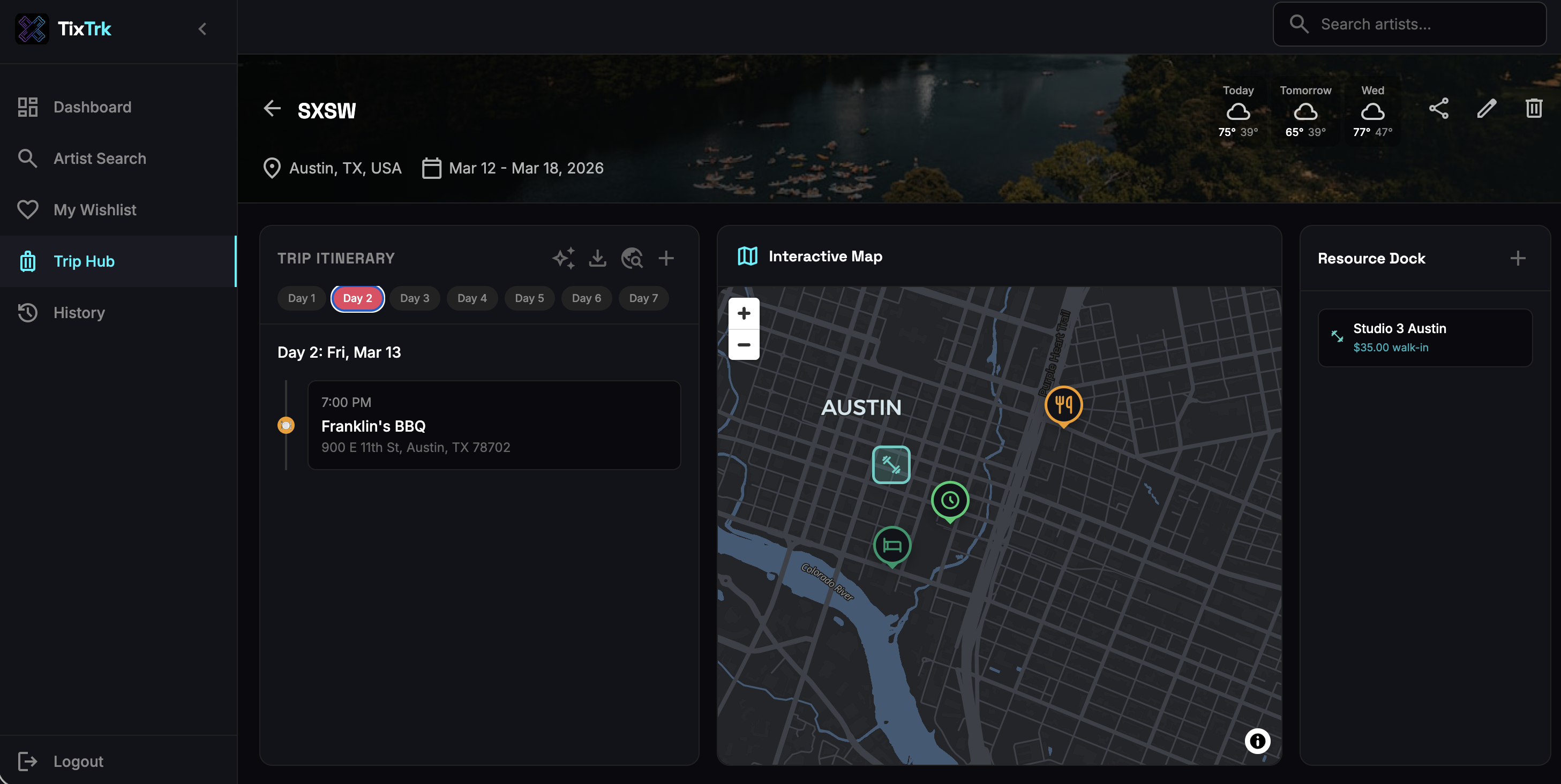The height and width of the screenshot is (784, 1561).
Task: Click the Day 2: Fri, Mar 13 heading
Action: (339, 352)
